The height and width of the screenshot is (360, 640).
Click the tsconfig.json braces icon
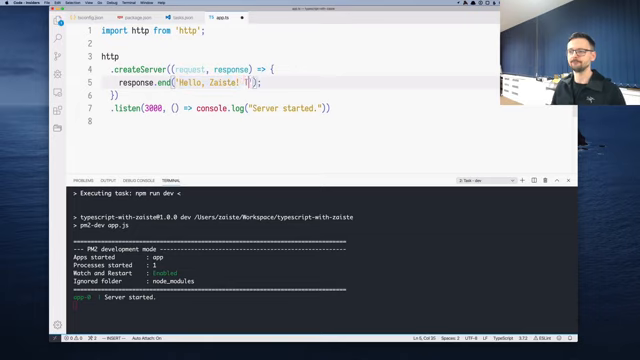click(73, 18)
